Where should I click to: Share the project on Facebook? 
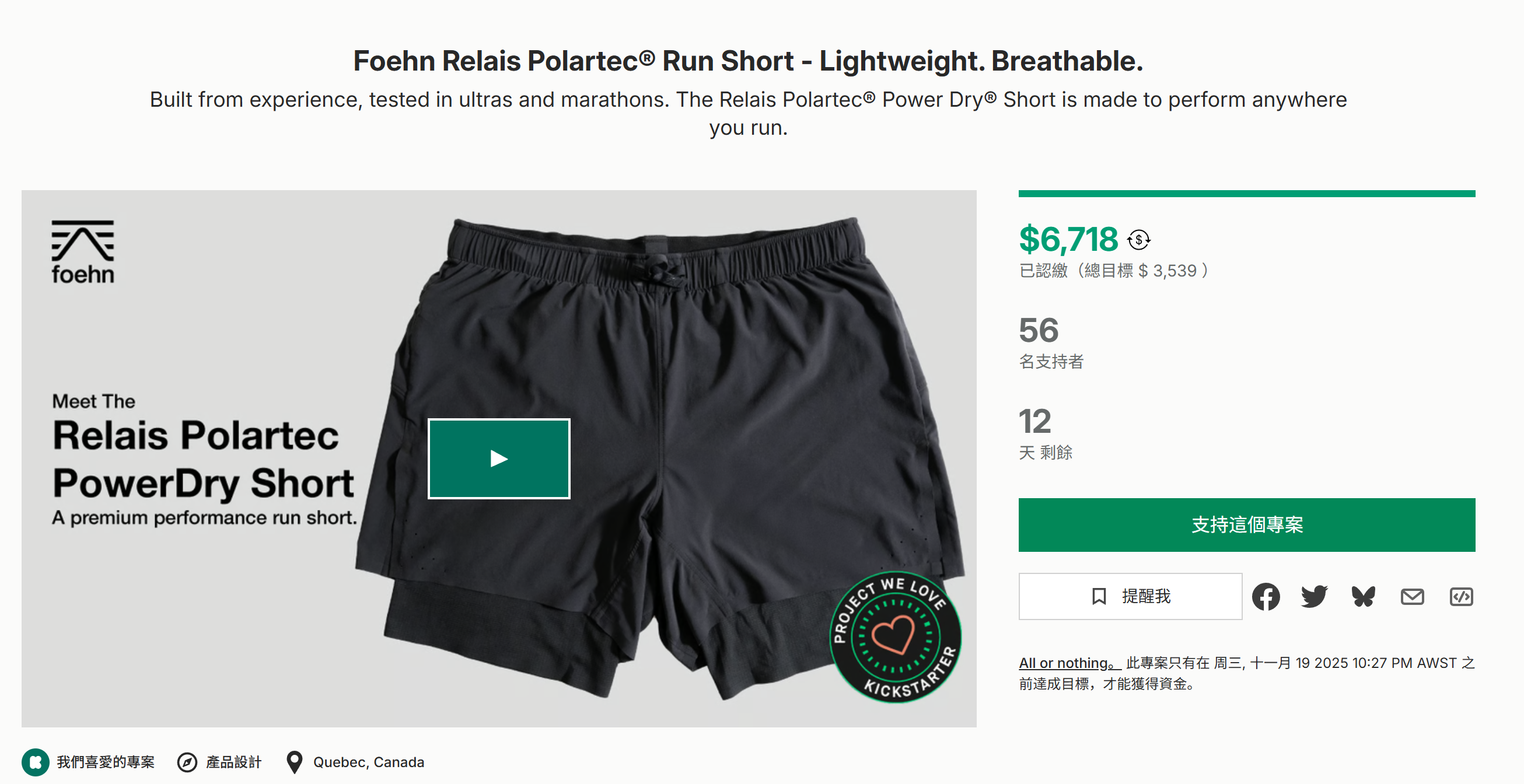click(x=1266, y=596)
